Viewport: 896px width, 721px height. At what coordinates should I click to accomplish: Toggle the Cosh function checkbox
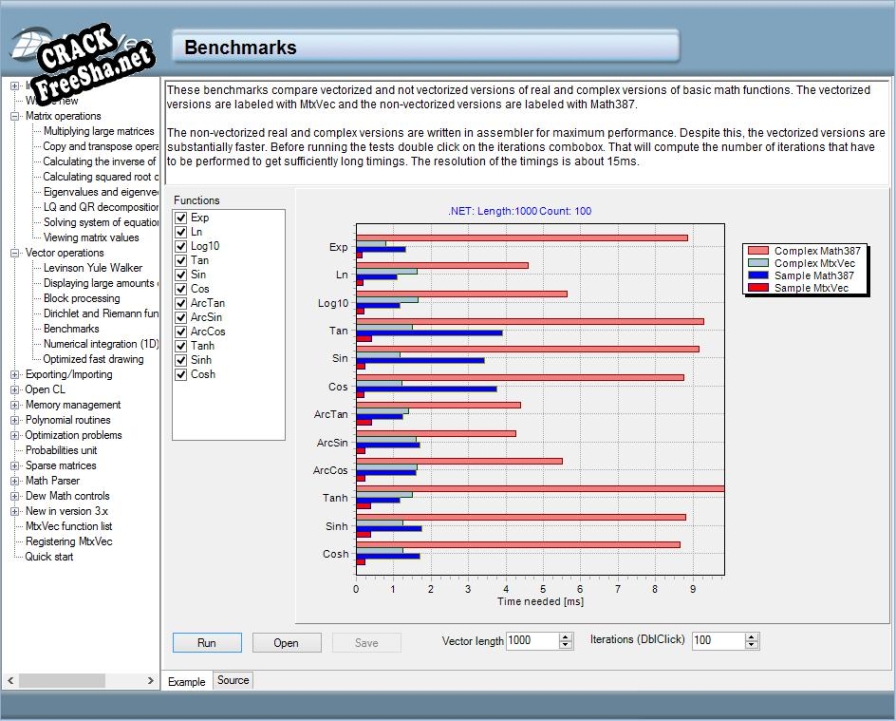[181, 374]
